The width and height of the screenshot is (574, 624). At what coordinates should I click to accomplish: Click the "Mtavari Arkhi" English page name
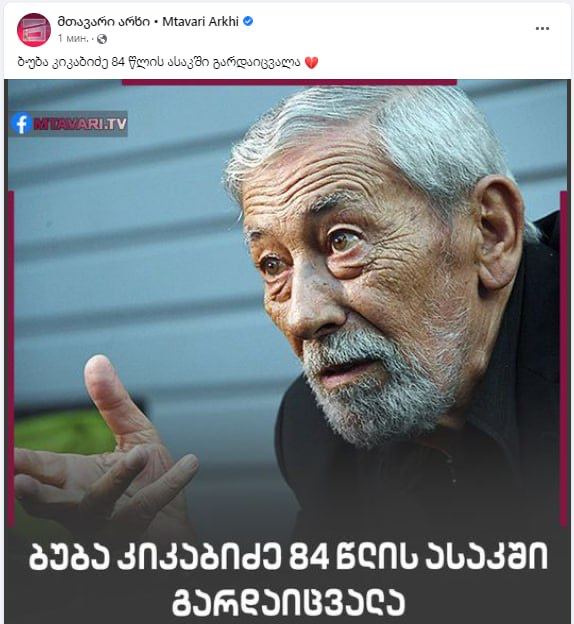pos(201,21)
